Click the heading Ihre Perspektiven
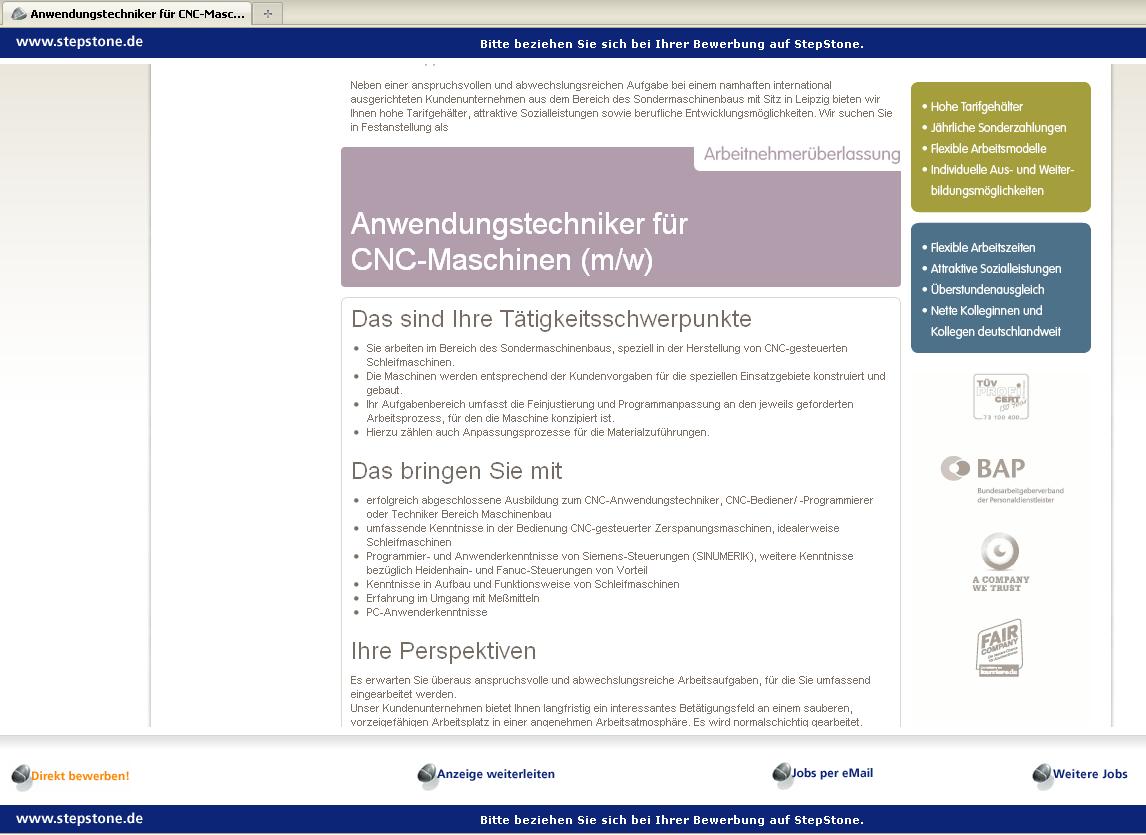The height and width of the screenshot is (835, 1146). tap(443, 651)
